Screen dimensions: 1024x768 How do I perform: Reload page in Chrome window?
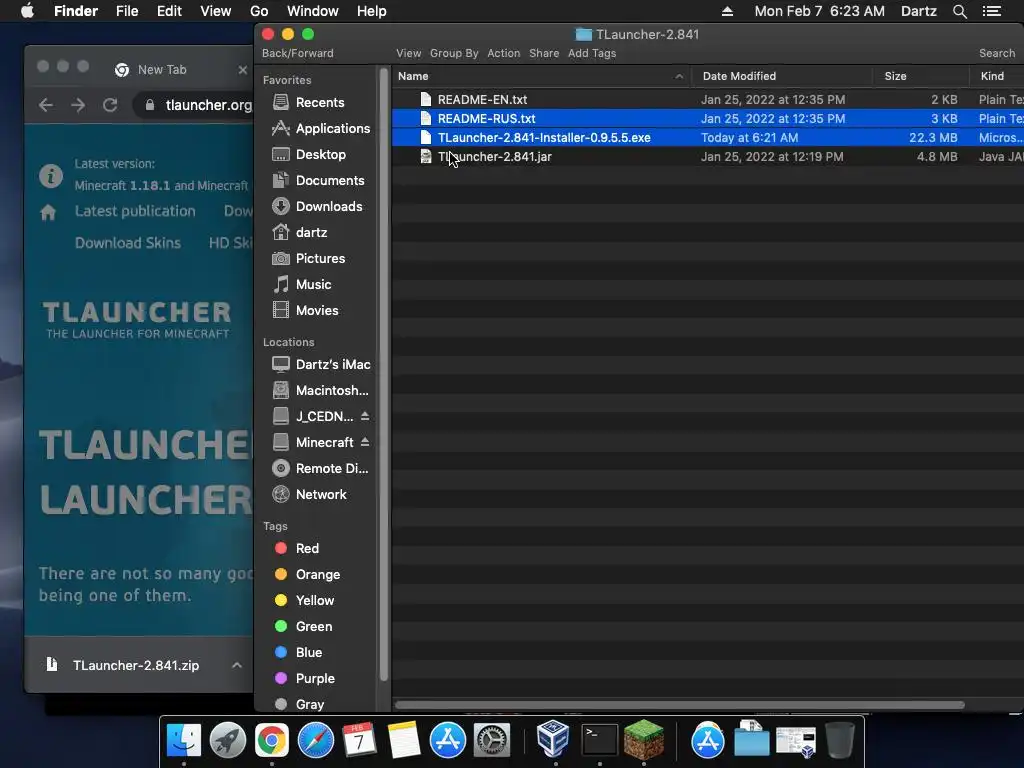click(x=110, y=105)
